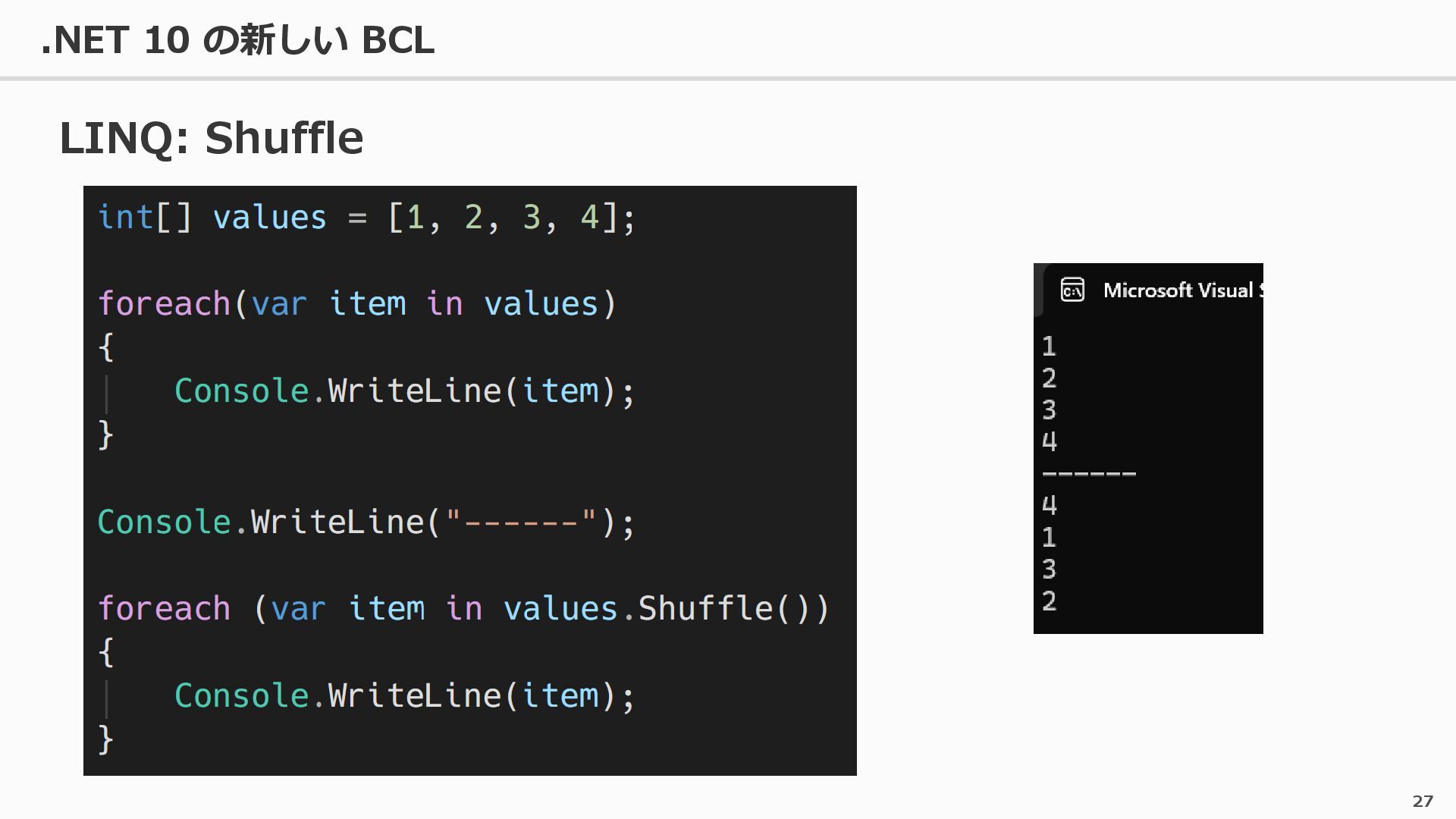The image size is (1456, 819).
Task: Click the closing brace of last block
Action: [x=106, y=739]
